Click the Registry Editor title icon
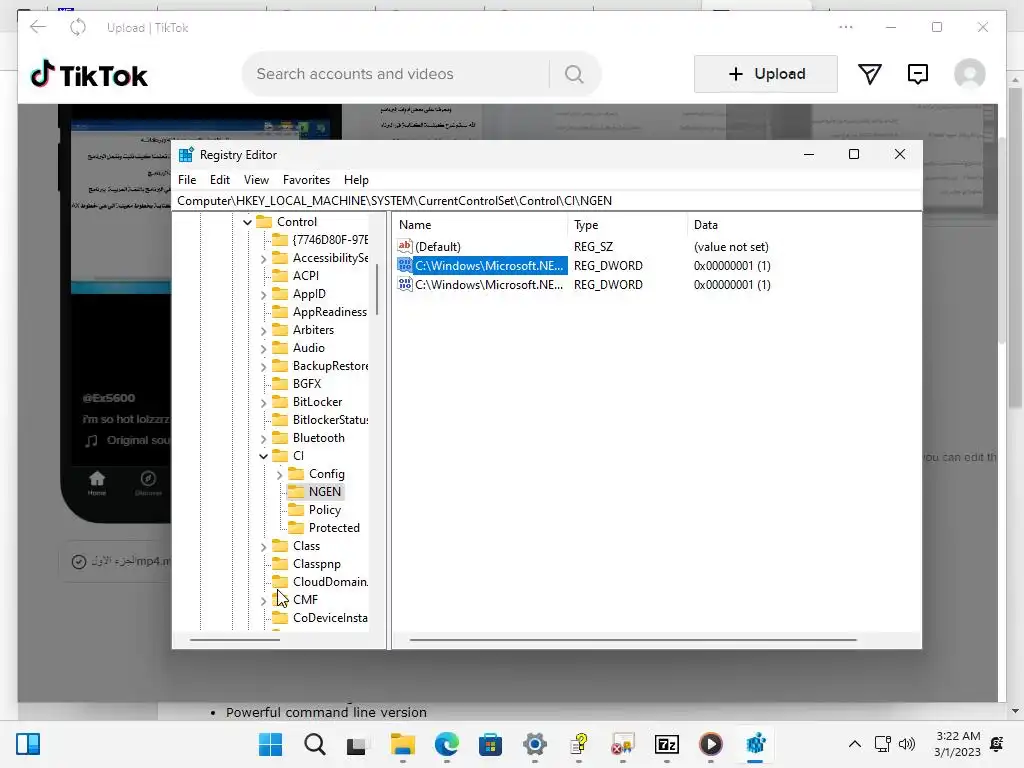Image resolution: width=1024 pixels, height=768 pixels. point(186,155)
